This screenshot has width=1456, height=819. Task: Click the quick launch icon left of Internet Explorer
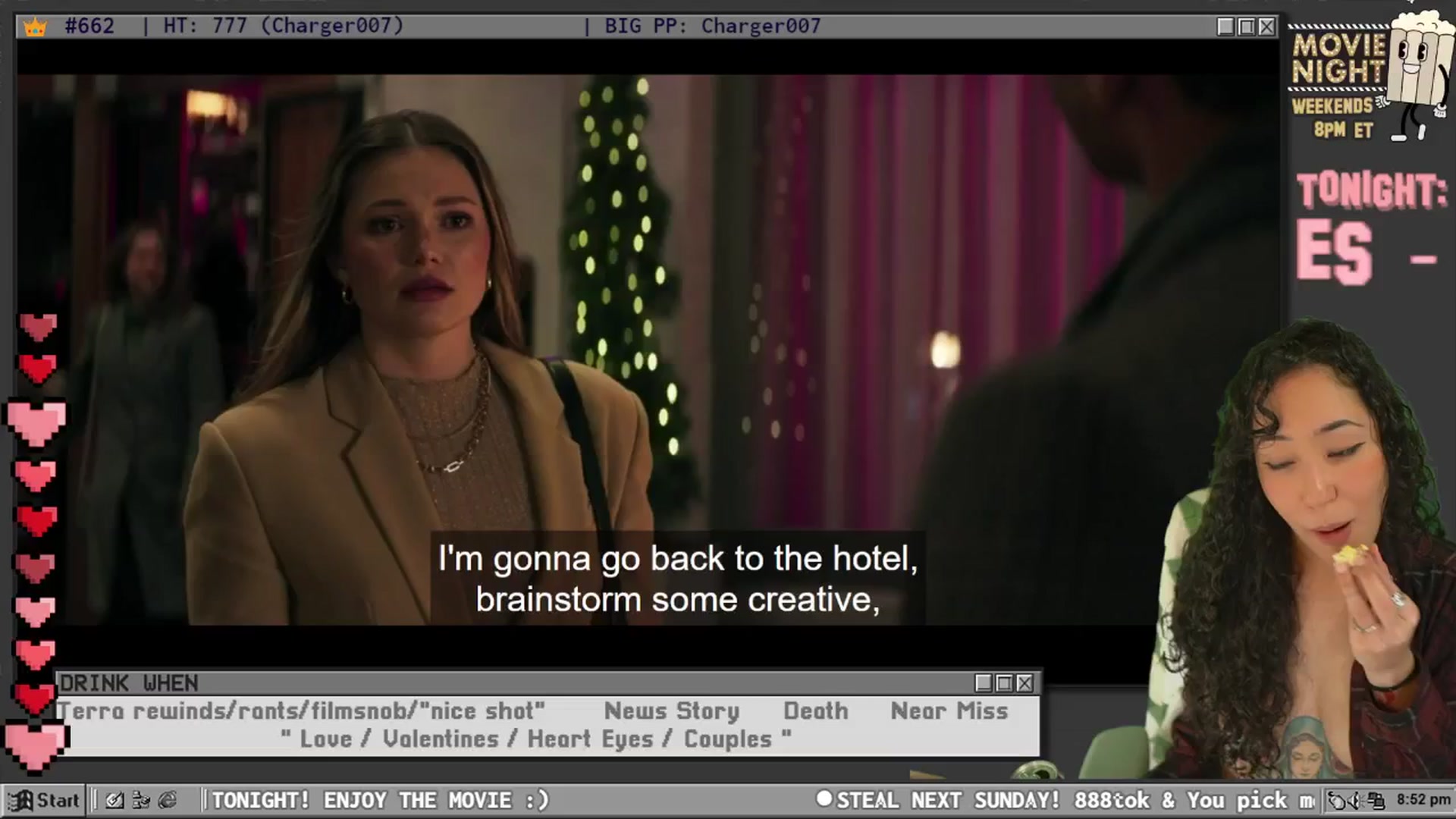pyautogui.click(x=141, y=800)
